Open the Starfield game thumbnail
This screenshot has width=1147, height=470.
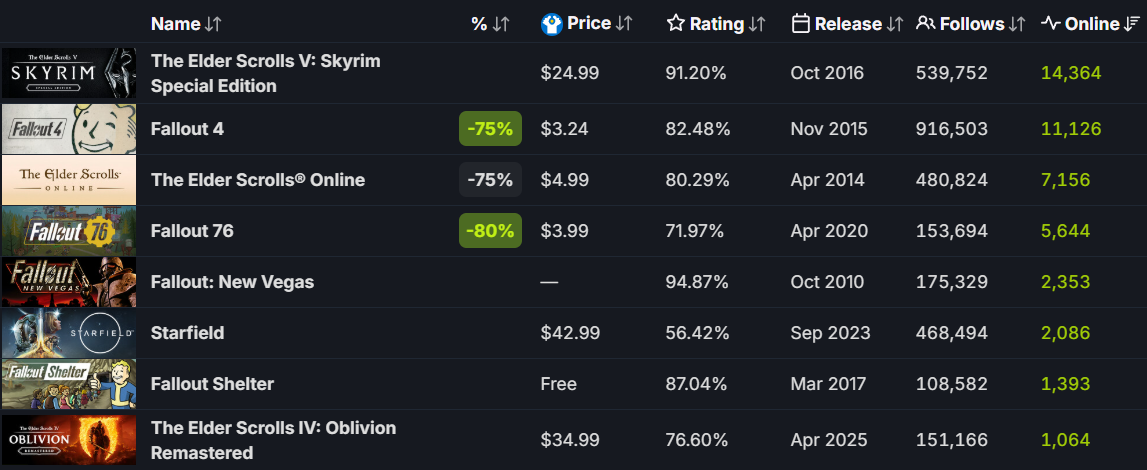[68, 333]
